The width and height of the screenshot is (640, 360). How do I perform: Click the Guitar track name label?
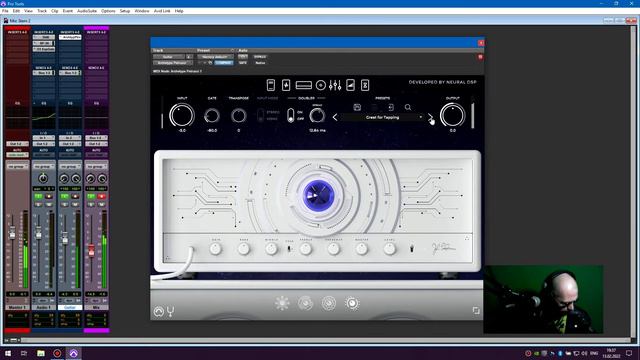(70, 307)
